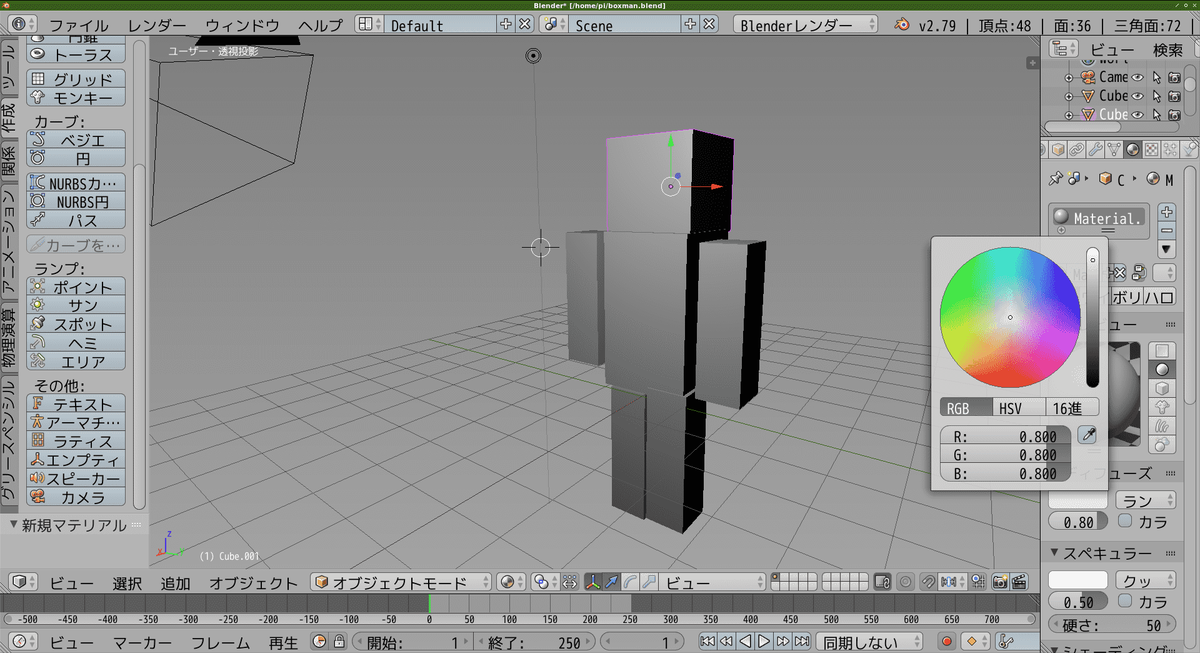Add an Empty object (エンプティ)
The height and width of the screenshot is (653, 1200).
point(76,460)
